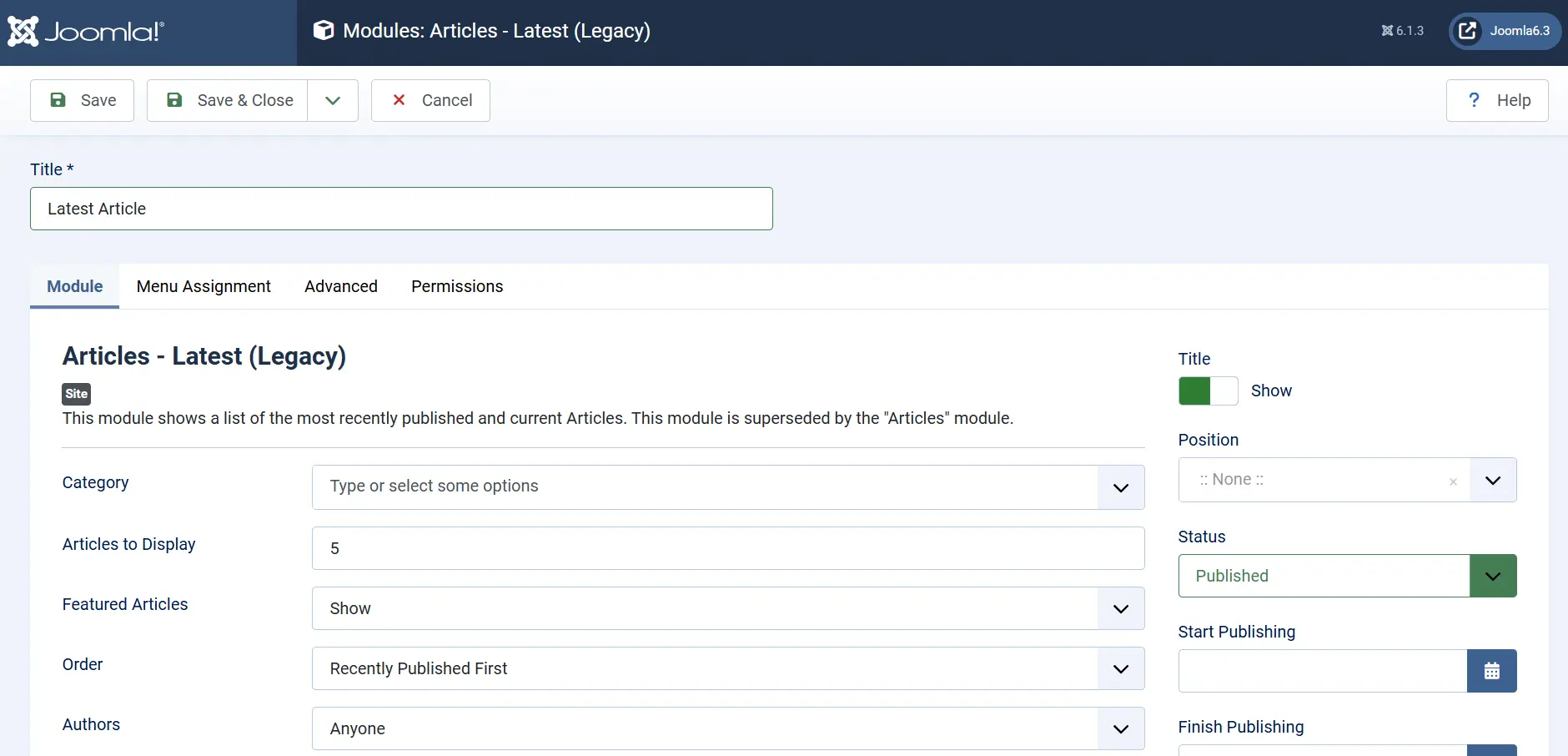Click the Finish Publishing label

[x=1241, y=727]
